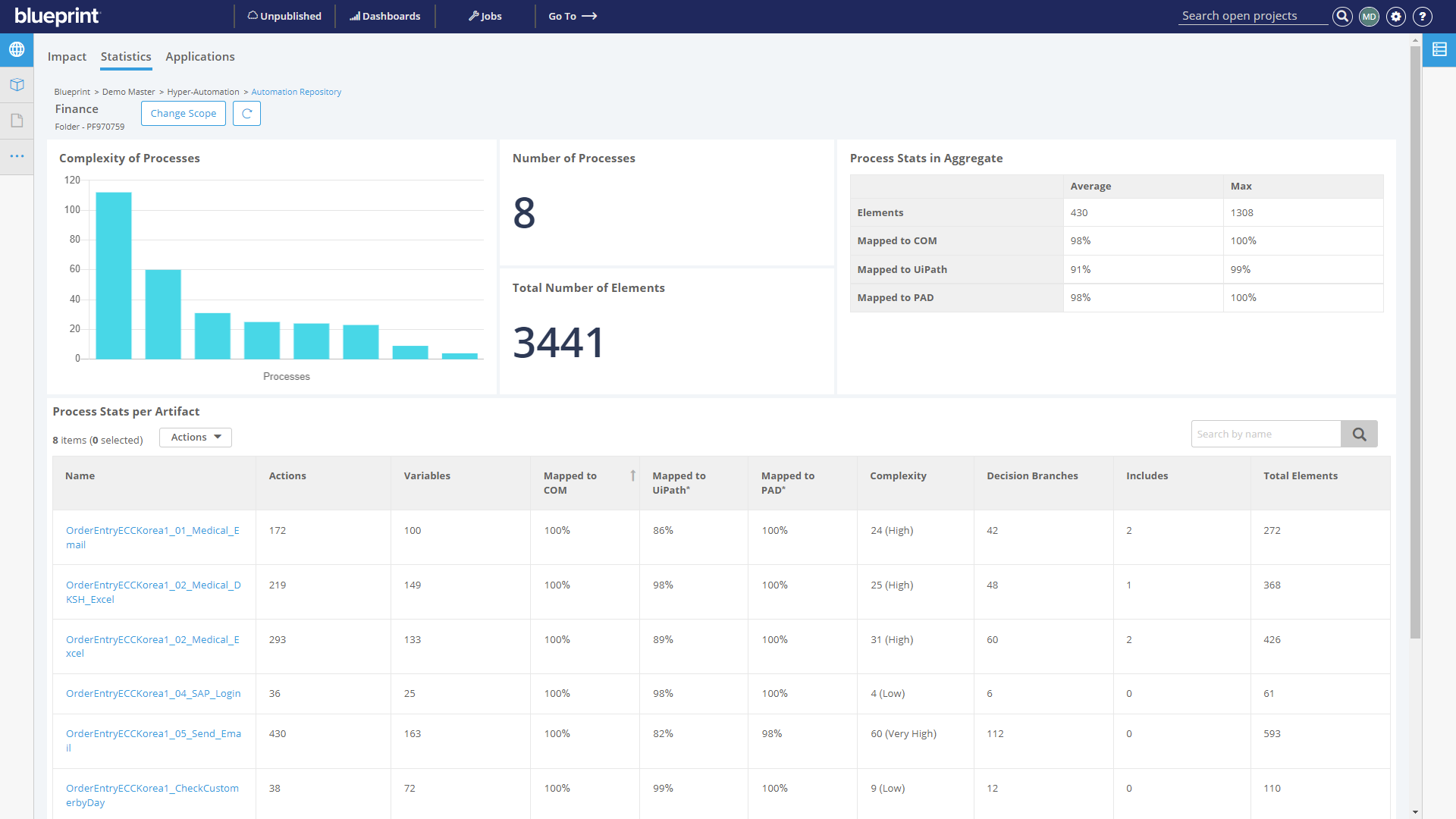Open OrderEntryECCKorea1_04_SAP_Login process link
Viewport: 1456px width, 819px height.
pyautogui.click(x=153, y=694)
